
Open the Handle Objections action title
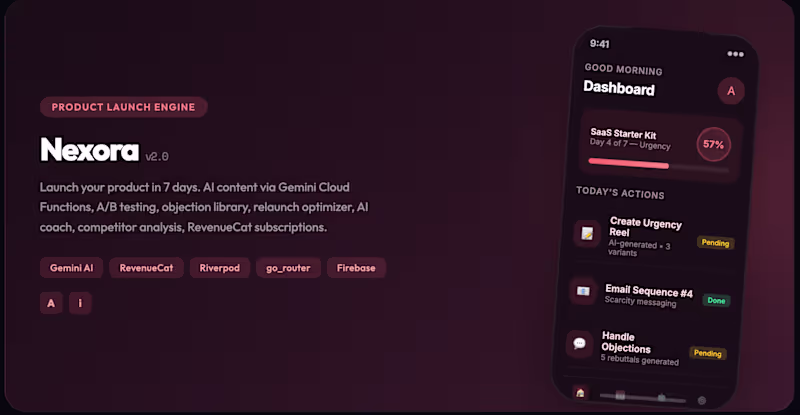(626, 342)
